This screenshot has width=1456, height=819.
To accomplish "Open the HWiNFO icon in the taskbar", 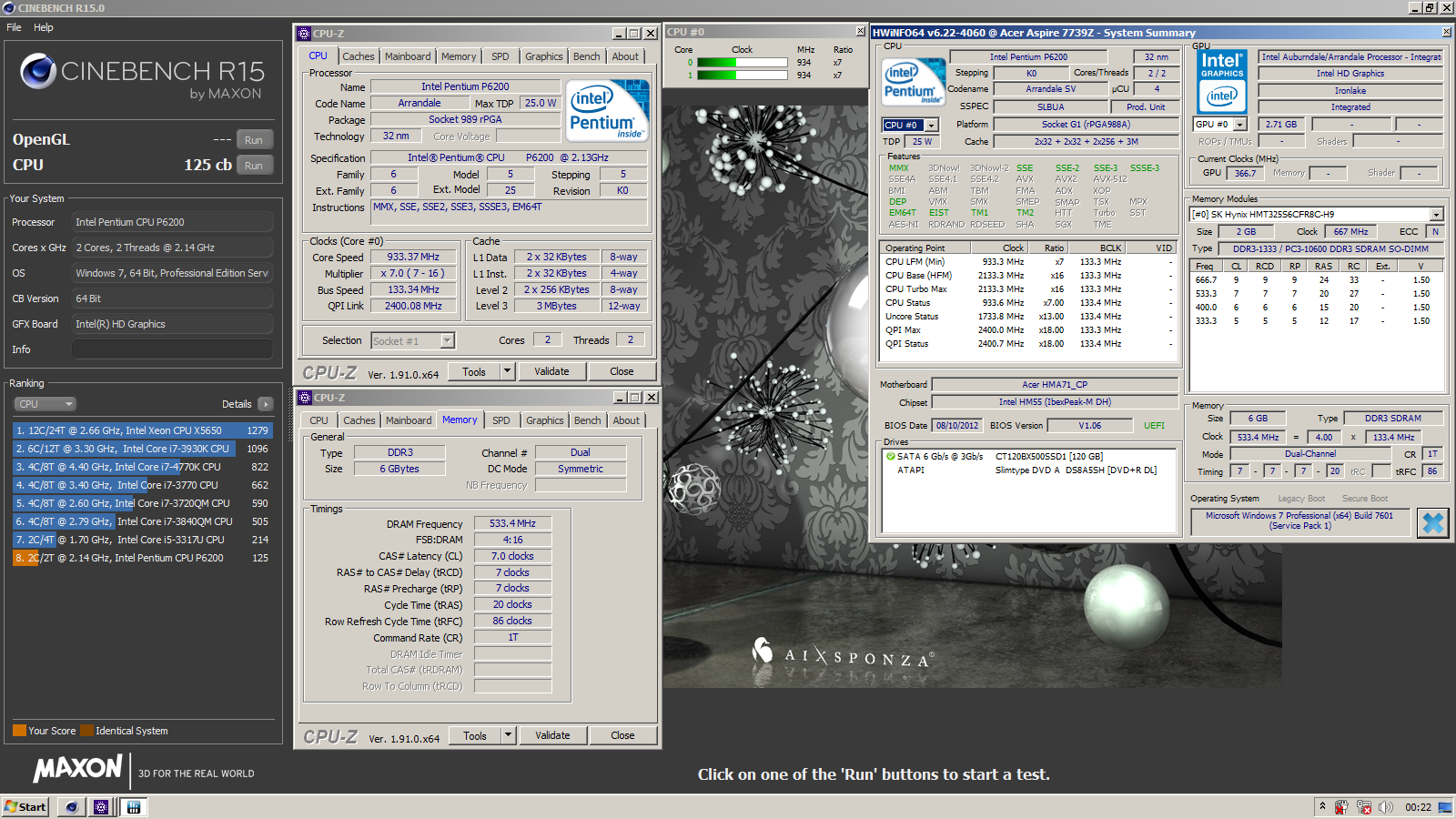I will click(134, 807).
